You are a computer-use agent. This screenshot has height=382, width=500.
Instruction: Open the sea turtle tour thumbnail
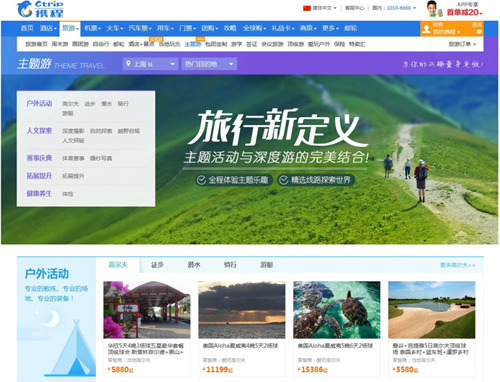336,310
